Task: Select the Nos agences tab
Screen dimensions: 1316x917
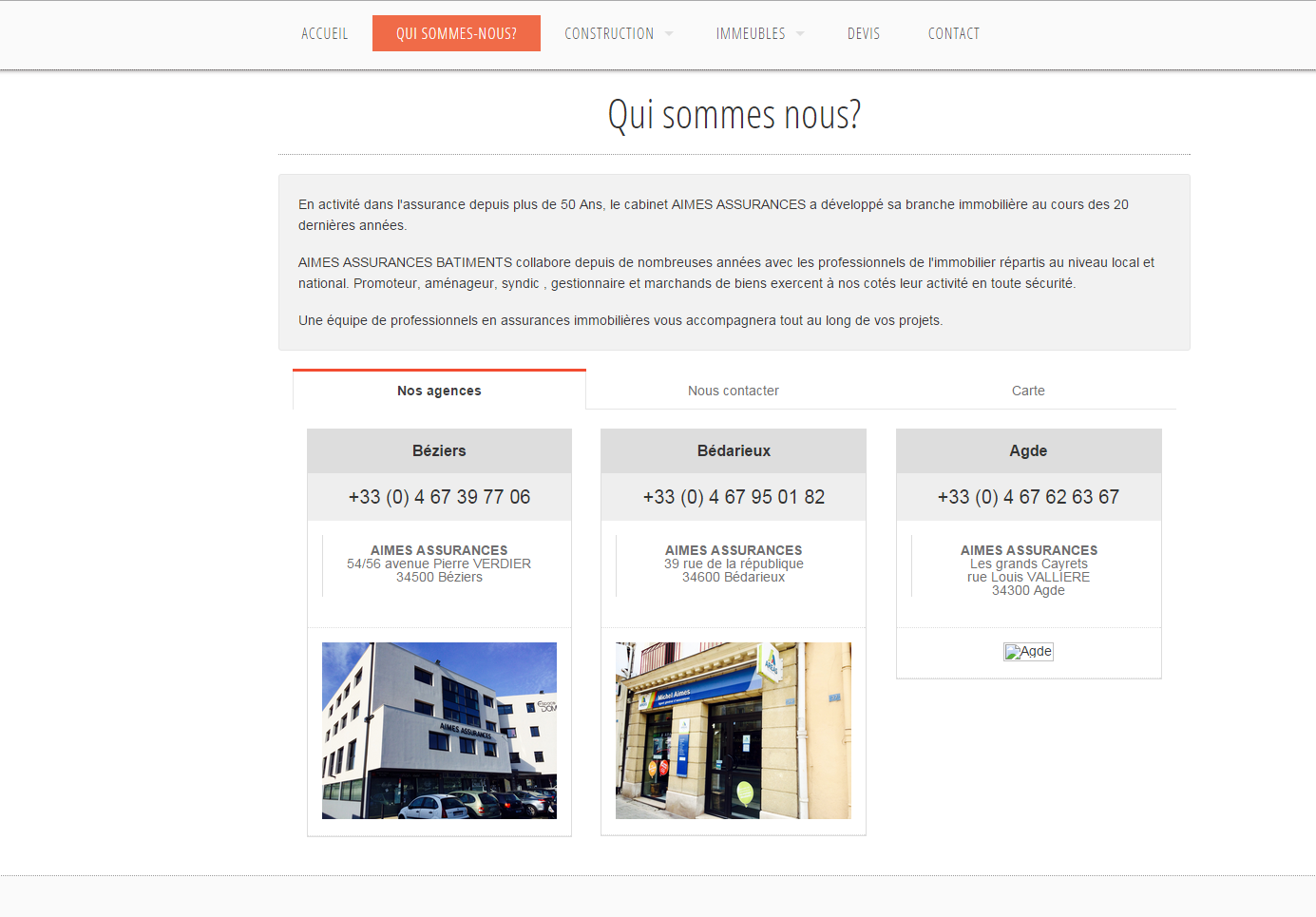Action: [x=439, y=391]
